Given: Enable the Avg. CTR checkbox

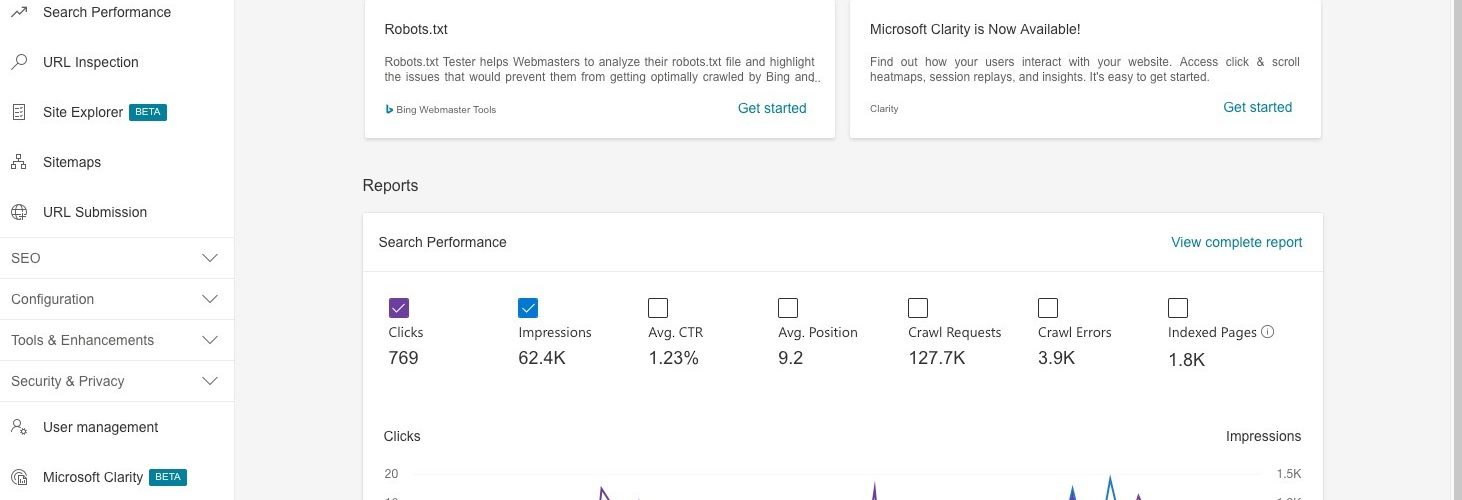Looking at the screenshot, I should click(x=658, y=308).
